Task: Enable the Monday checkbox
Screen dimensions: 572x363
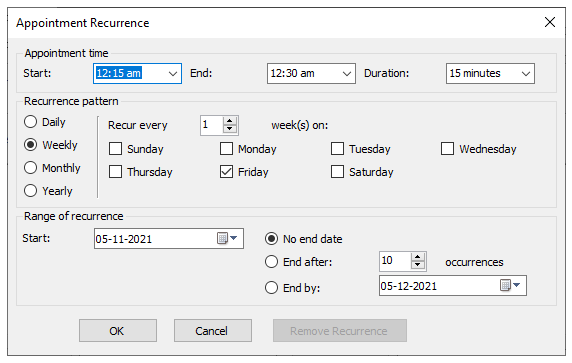Action: coord(226,148)
